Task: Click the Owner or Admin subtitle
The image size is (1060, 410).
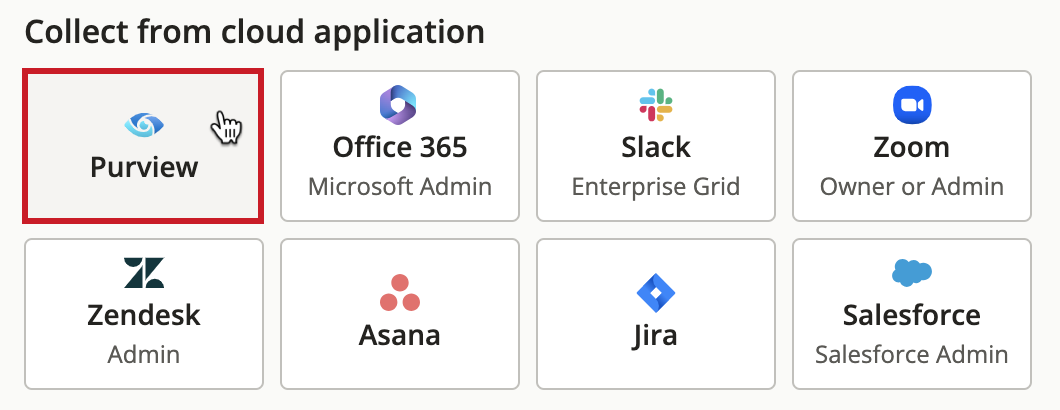Action: pyautogui.click(x=912, y=187)
